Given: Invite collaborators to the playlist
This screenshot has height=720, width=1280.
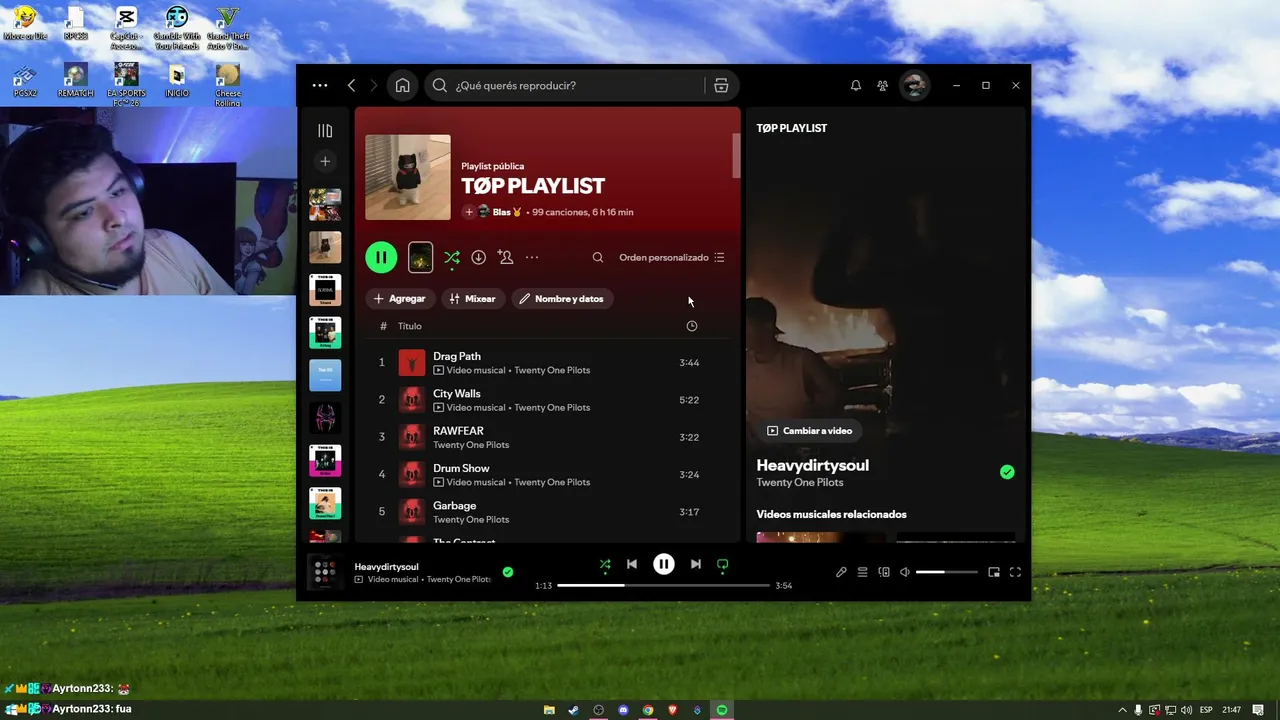Looking at the screenshot, I should click(506, 257).
